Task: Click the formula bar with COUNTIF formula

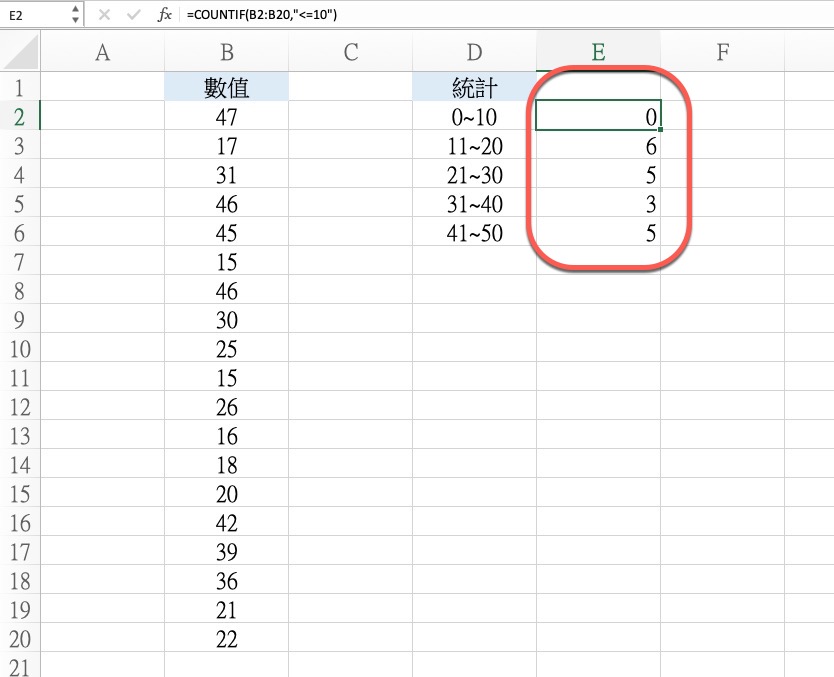Action: coord(508,14)
